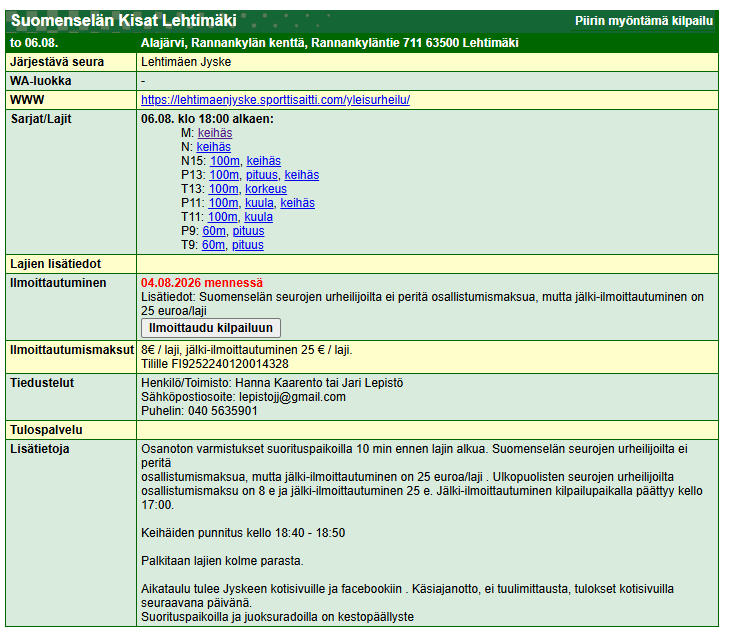Select T11 kuula event link
Screen dimensions: 730x637
coord(258,217)
